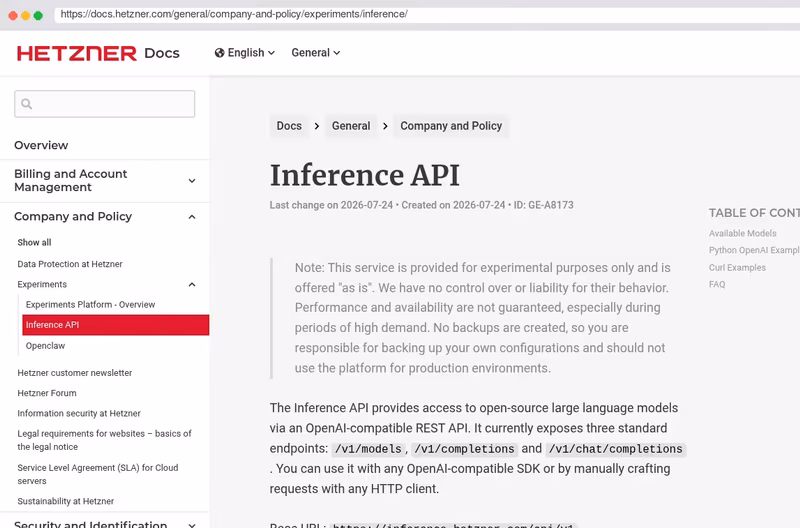800x528 pixels.
Task: Open the General section dropdown
Action: click(x=316, y=53)
